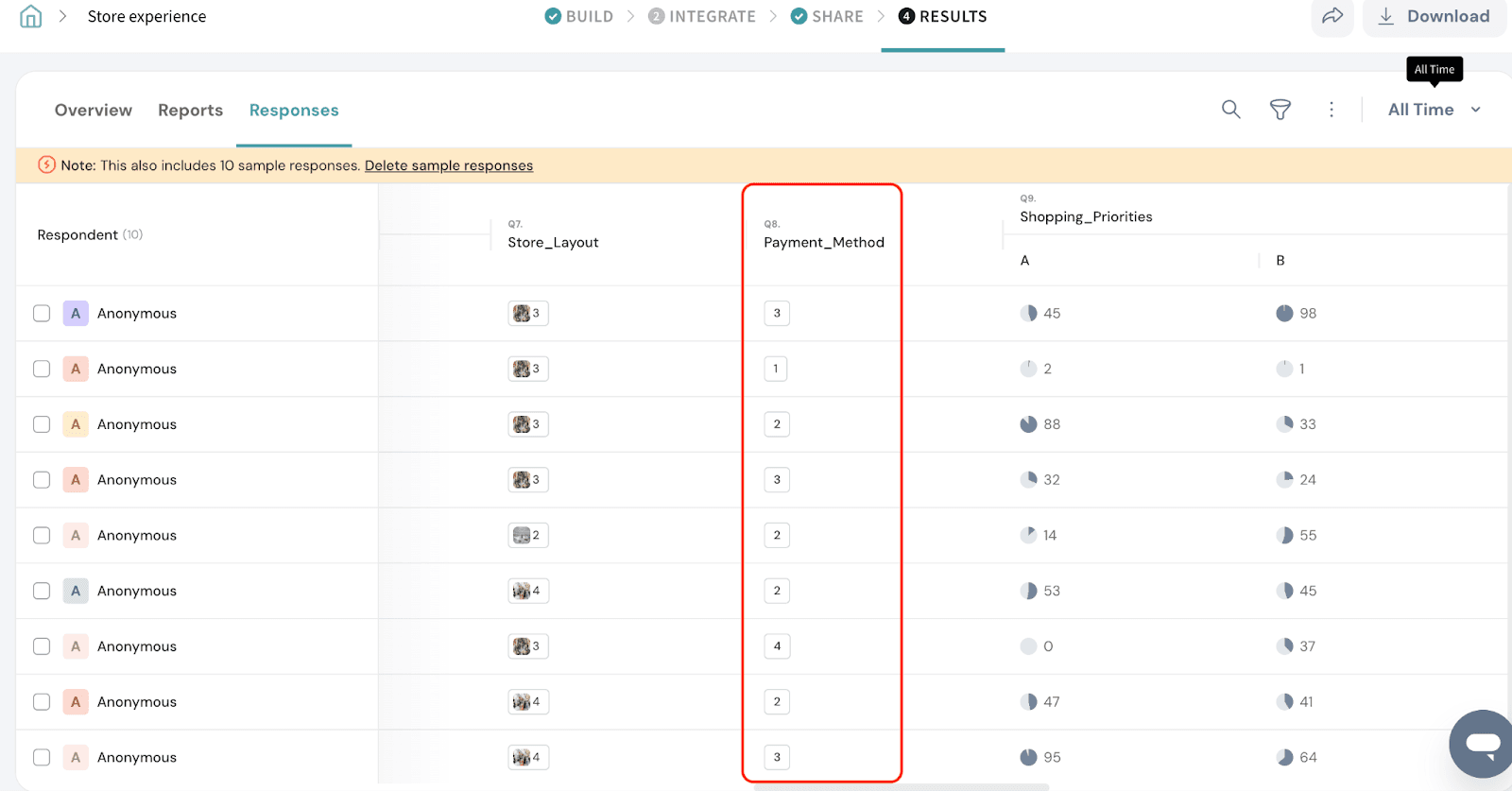
Task: Tick the checkbox for the fifth respondent
Action: coord(42,536)
